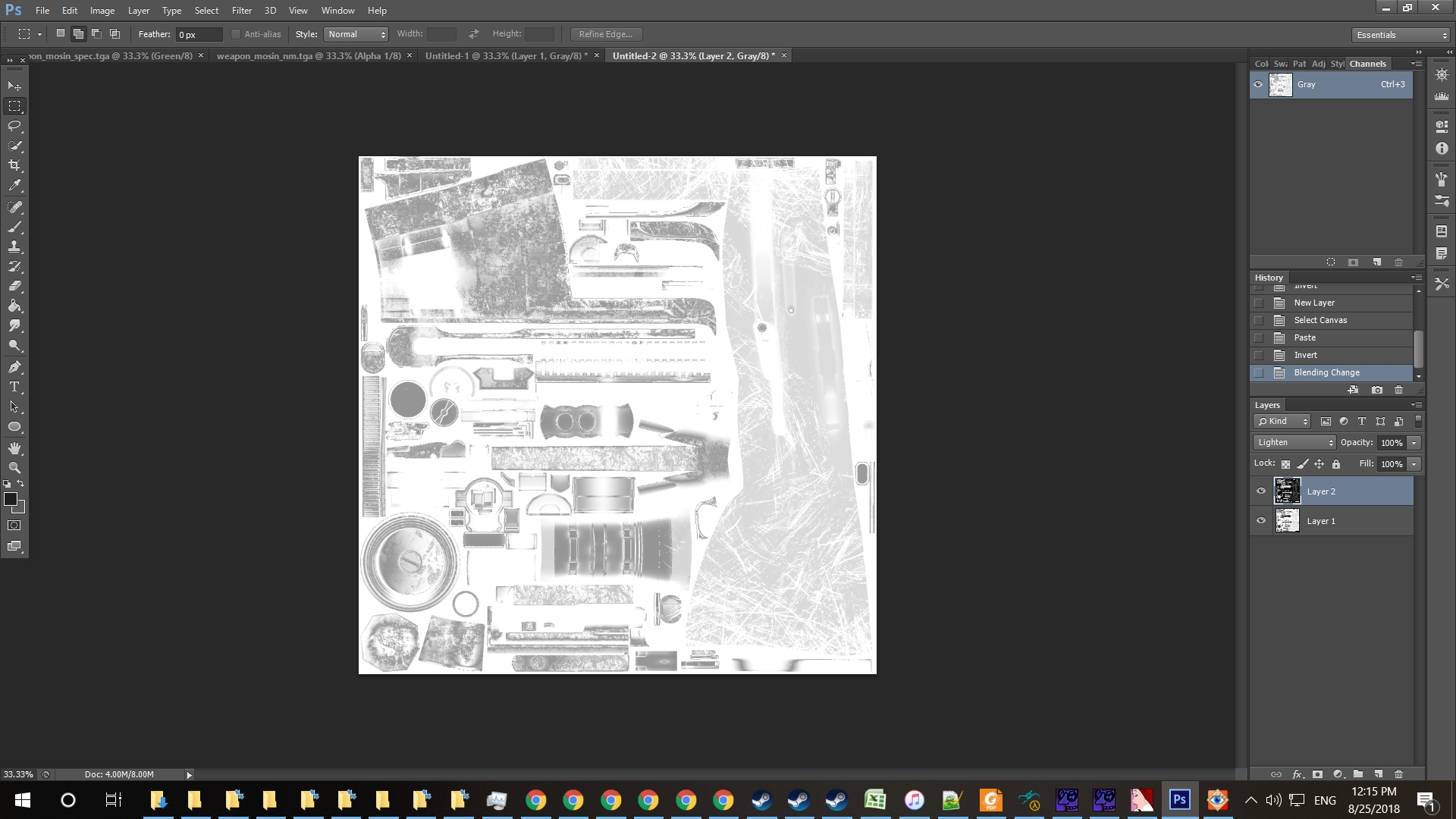Select the Crop tool
Image resolution: width=1456 pixels, height=819 pixels.
coord(14,165)
